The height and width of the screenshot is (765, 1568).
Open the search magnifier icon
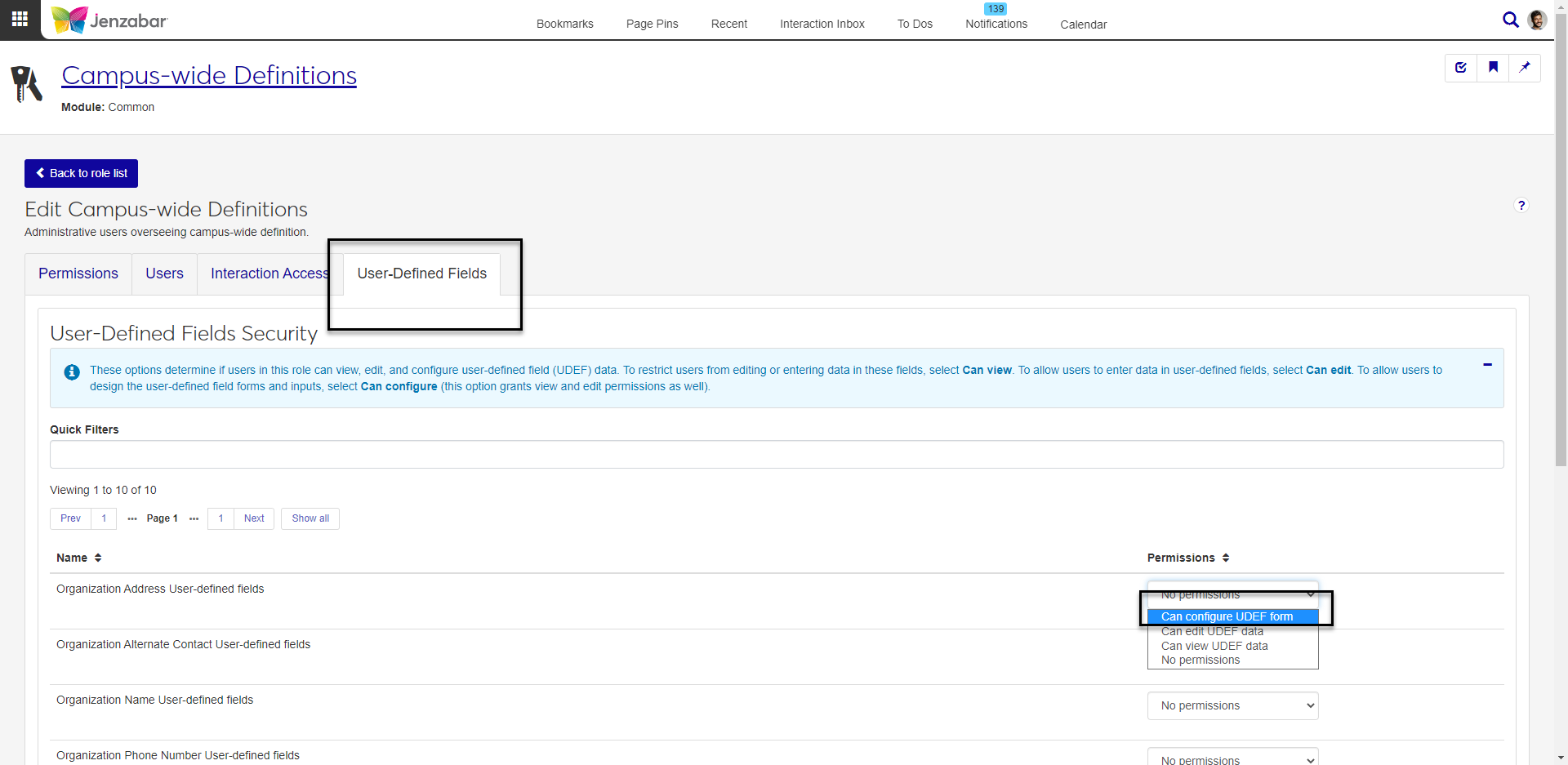[x=1510, y=20]
